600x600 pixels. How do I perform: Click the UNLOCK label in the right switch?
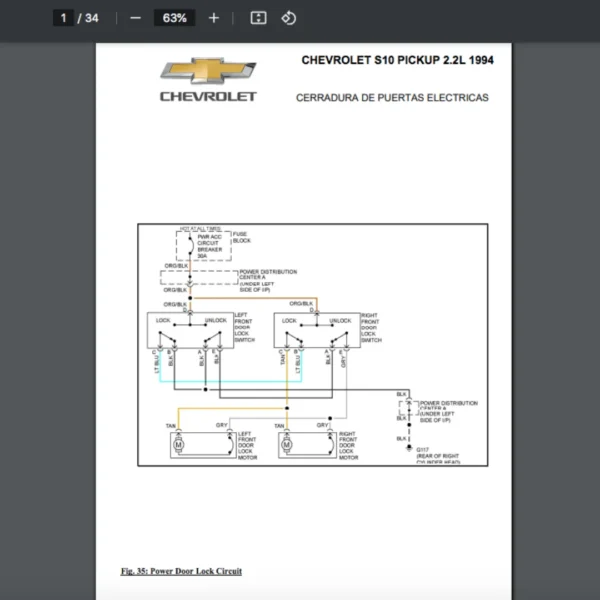(x=340, y=321)
